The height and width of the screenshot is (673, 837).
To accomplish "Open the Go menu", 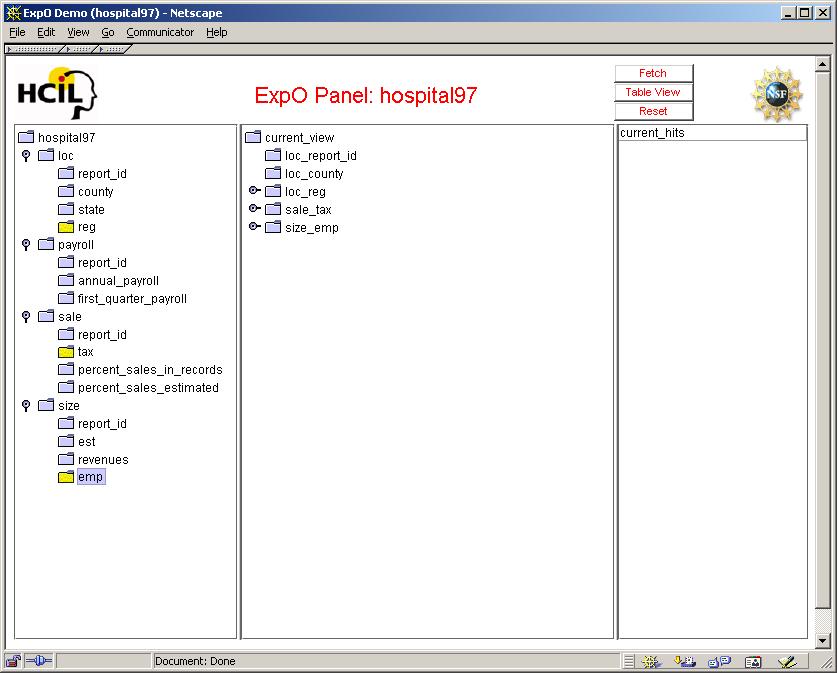I will tap(108, 32).
